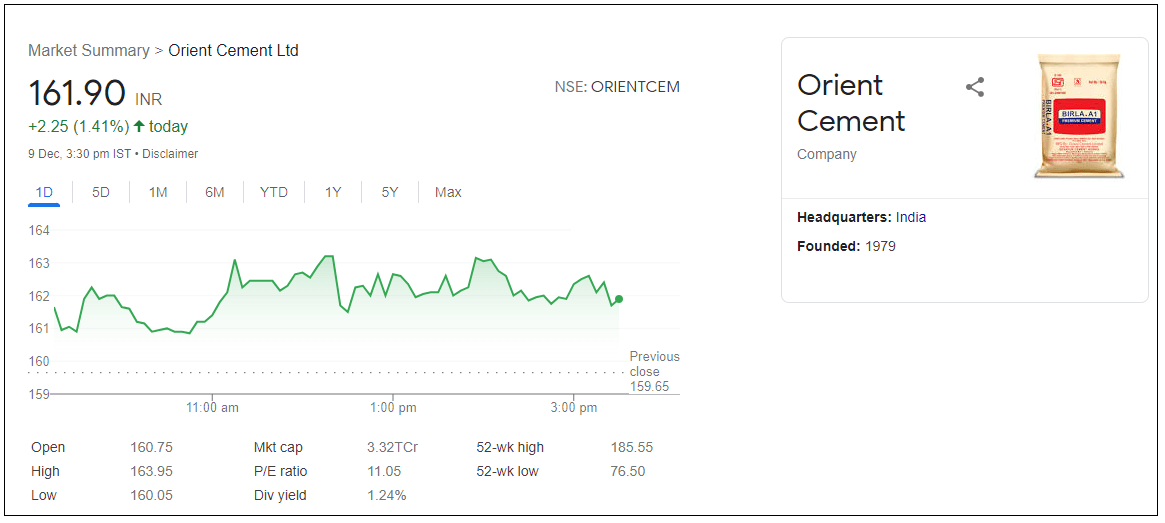Select the Max chart range

coord(448,192)
